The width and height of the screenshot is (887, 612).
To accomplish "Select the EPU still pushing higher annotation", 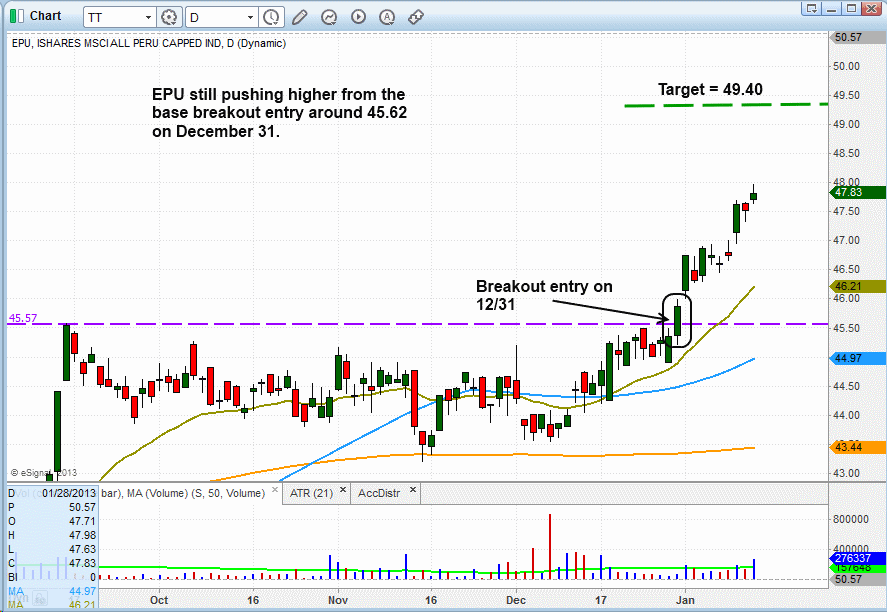I will click(279, 113).
